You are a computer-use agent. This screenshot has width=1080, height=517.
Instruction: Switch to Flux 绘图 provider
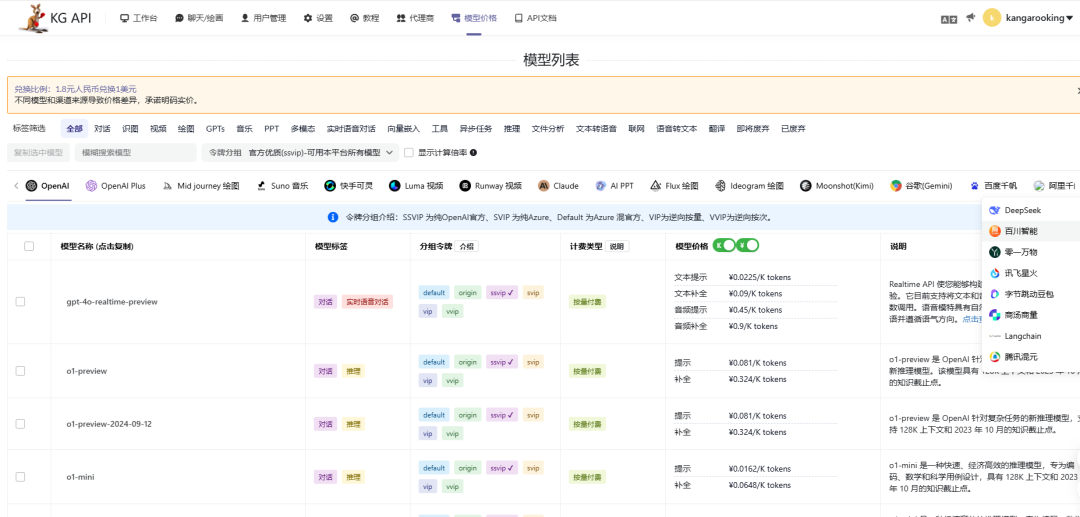674,186
